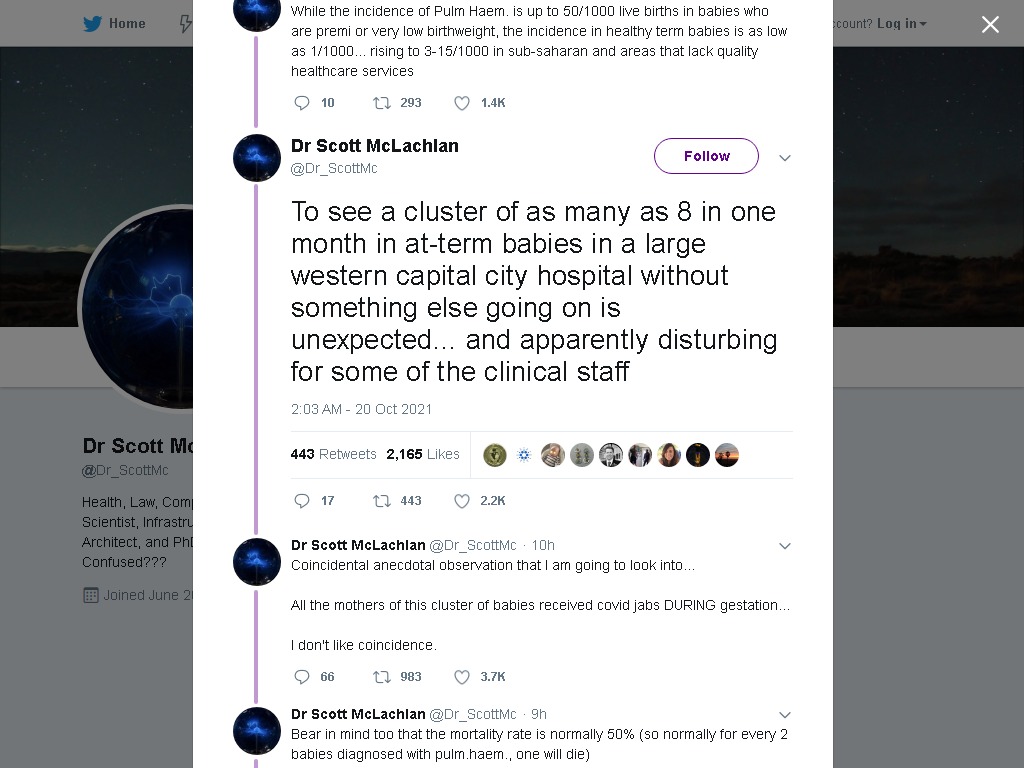The width and height of the screenshot is (1024, 768).
Task: Open the chevron menu on the 9h tweet
Action: [x=785, y=715]
